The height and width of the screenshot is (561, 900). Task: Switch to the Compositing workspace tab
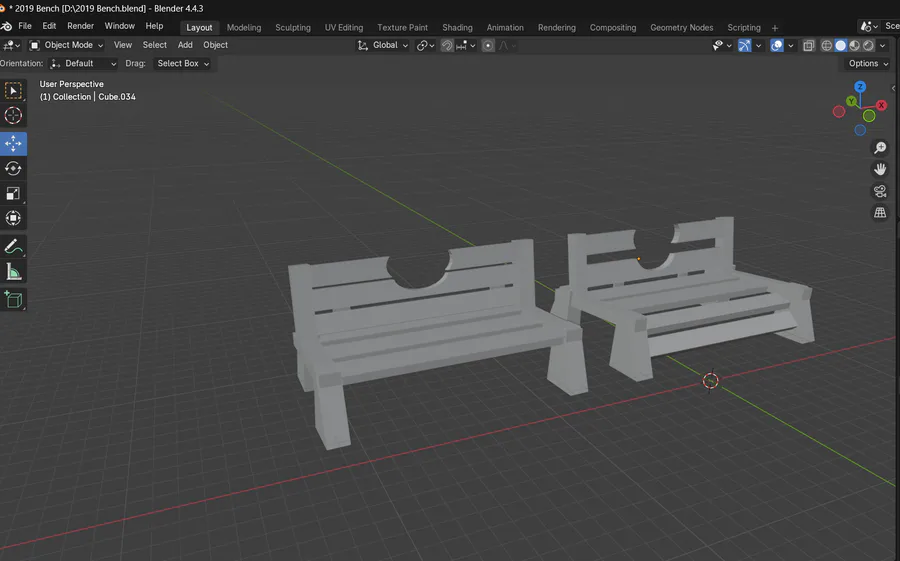click(613, 28)
